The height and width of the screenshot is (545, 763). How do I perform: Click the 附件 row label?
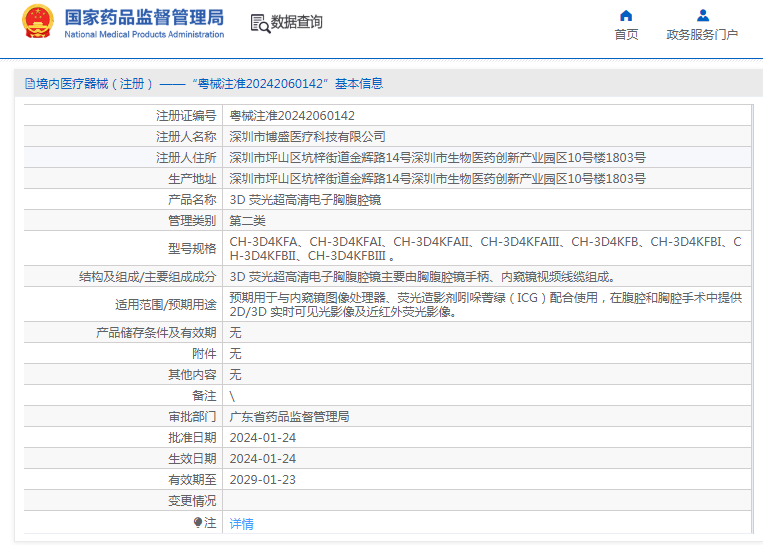click(x=204, y=353)
